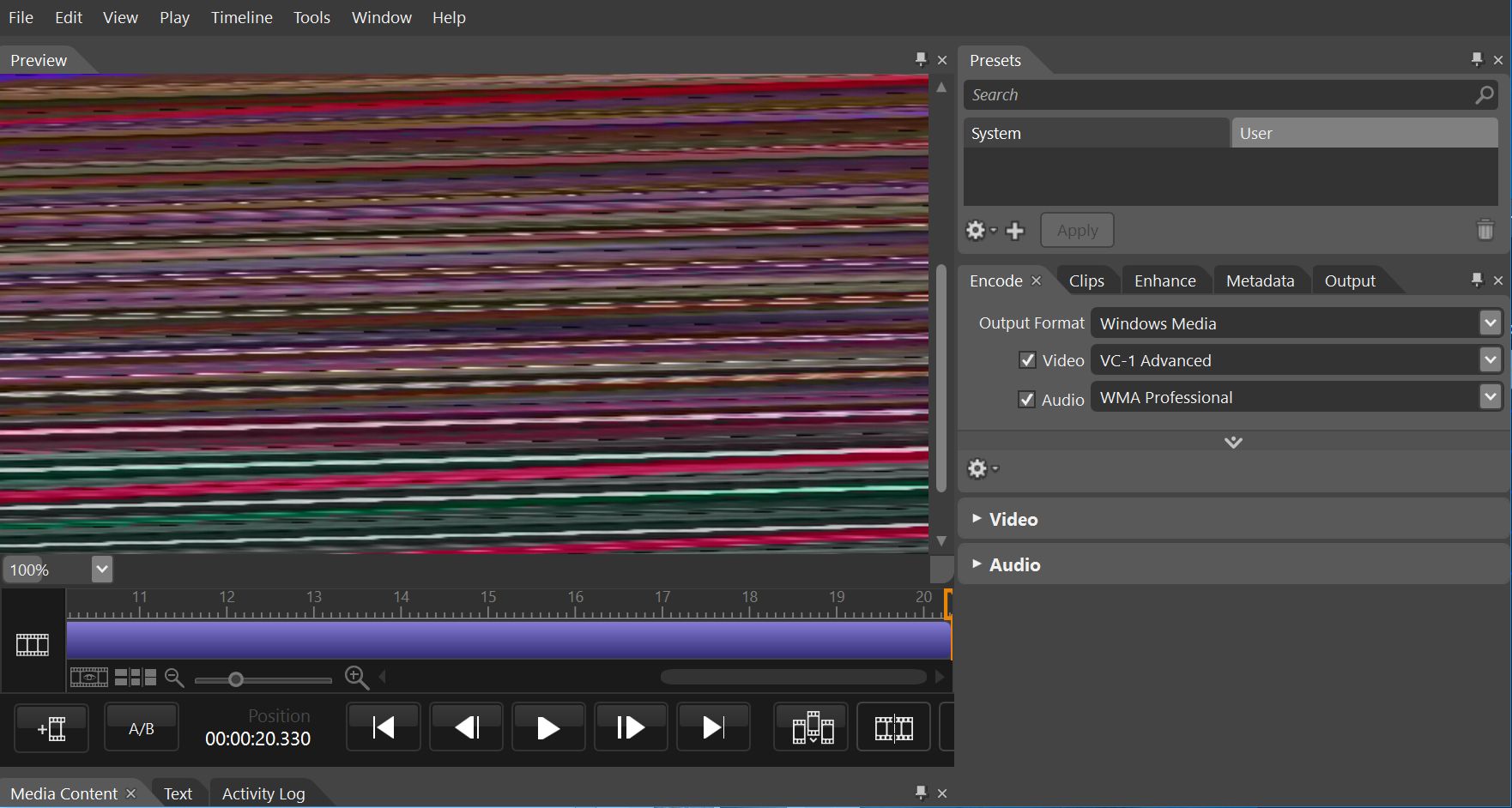This screenshot has width=1512, height=808.
Task: Click the timeline zoom slider handle
Action: pyautogui.click(x=235, y=679)
